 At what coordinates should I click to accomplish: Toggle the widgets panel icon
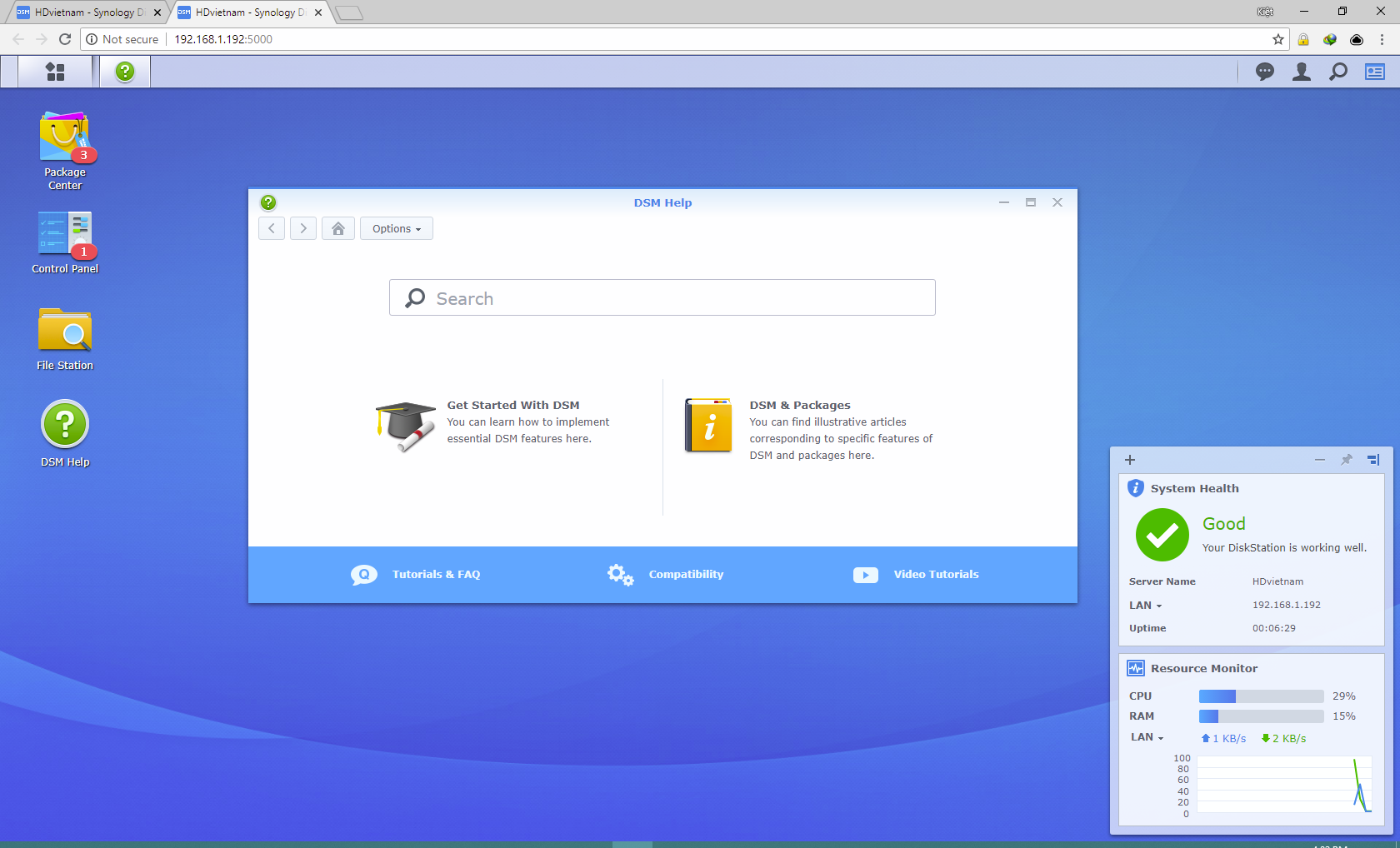tap(1375, 72)
